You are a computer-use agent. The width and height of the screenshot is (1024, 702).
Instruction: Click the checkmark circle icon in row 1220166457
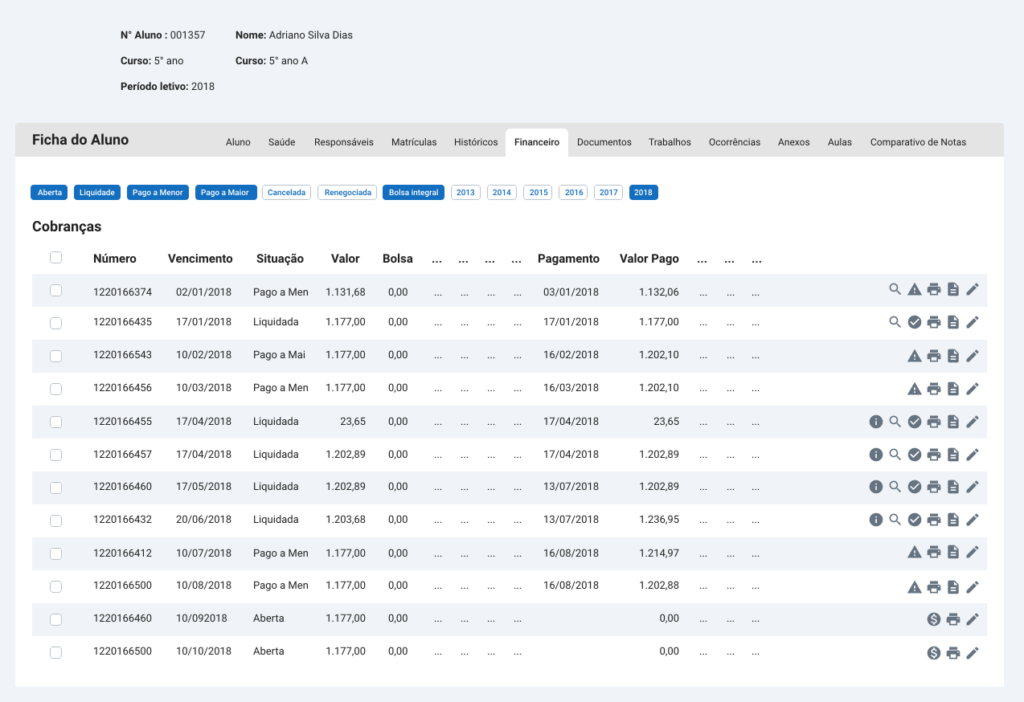pos(914,455)
